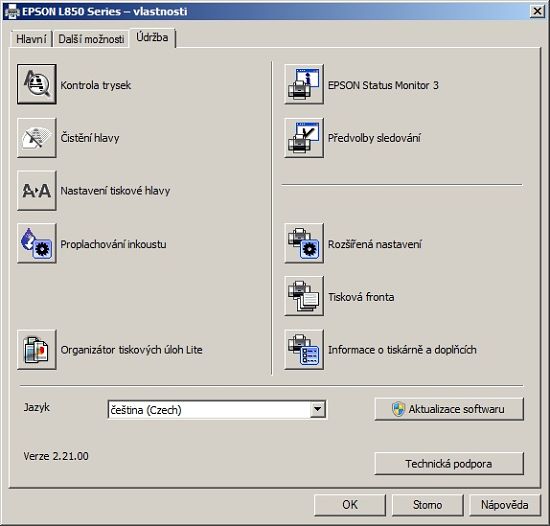
Task: Open Technická podpora
Action: click(449, 464)
